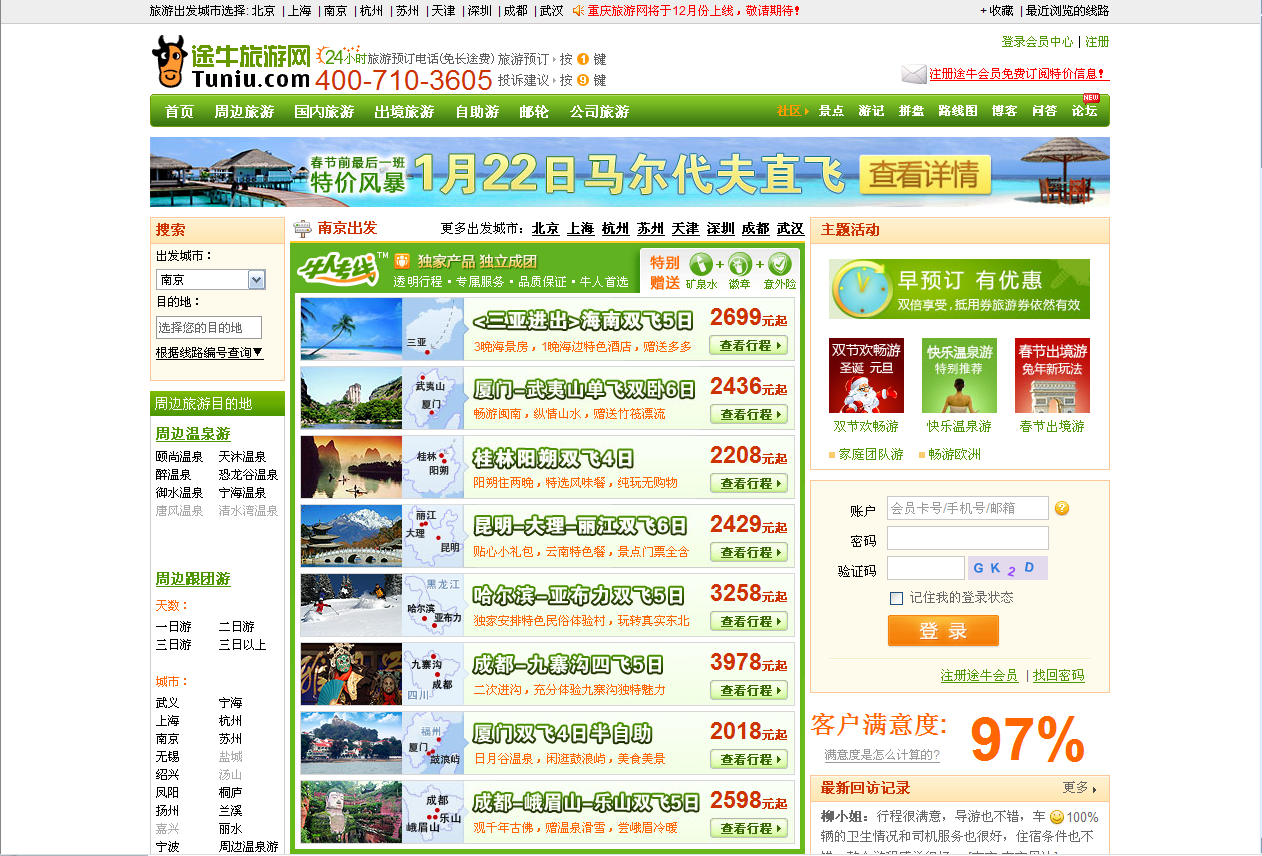
Task: Click the orange 登录 button
Action: click(943, 631)
